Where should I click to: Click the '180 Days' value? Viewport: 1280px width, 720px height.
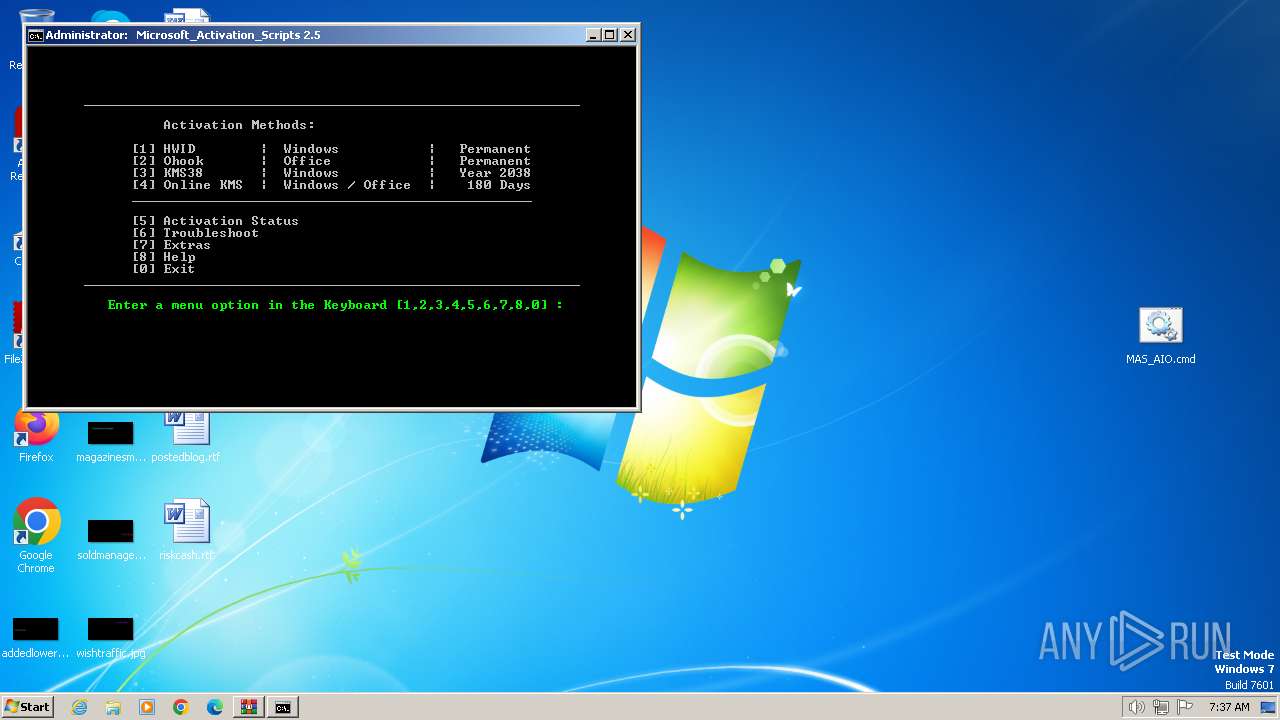[x=499, y=185]
